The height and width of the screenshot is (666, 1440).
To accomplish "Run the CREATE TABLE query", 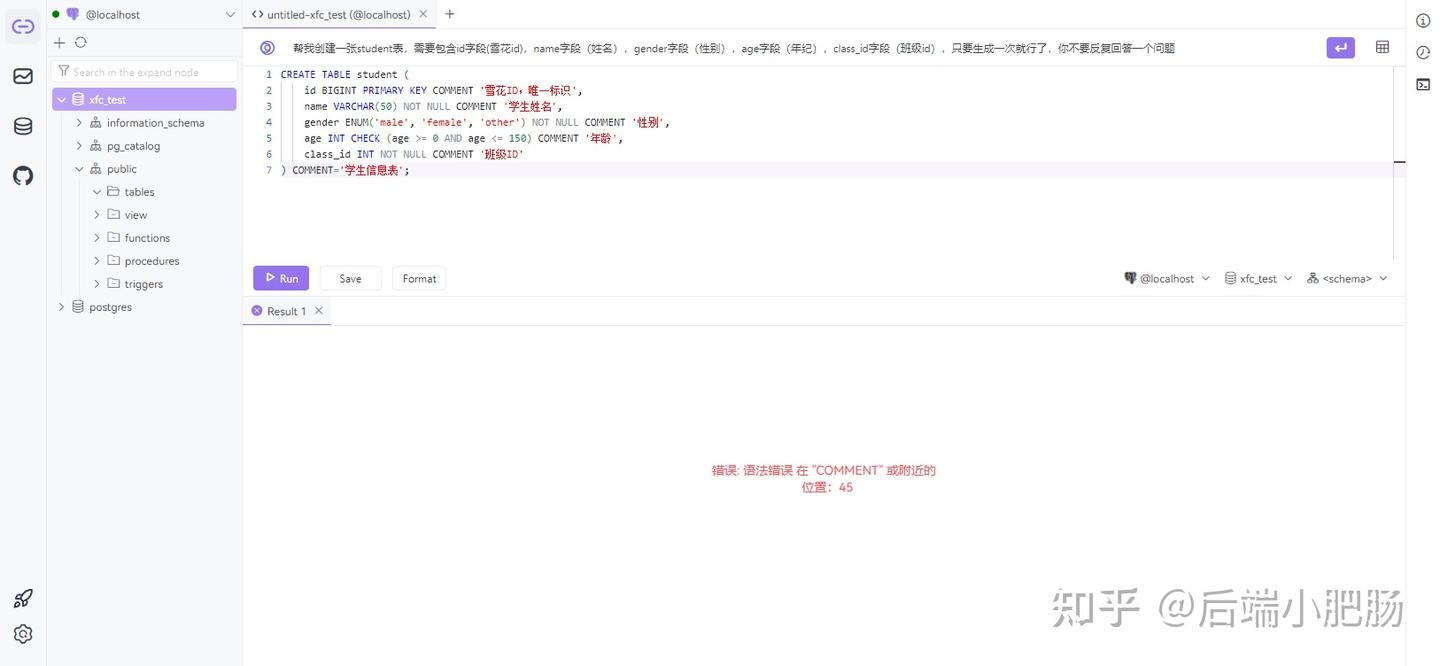I will (280, 278).
